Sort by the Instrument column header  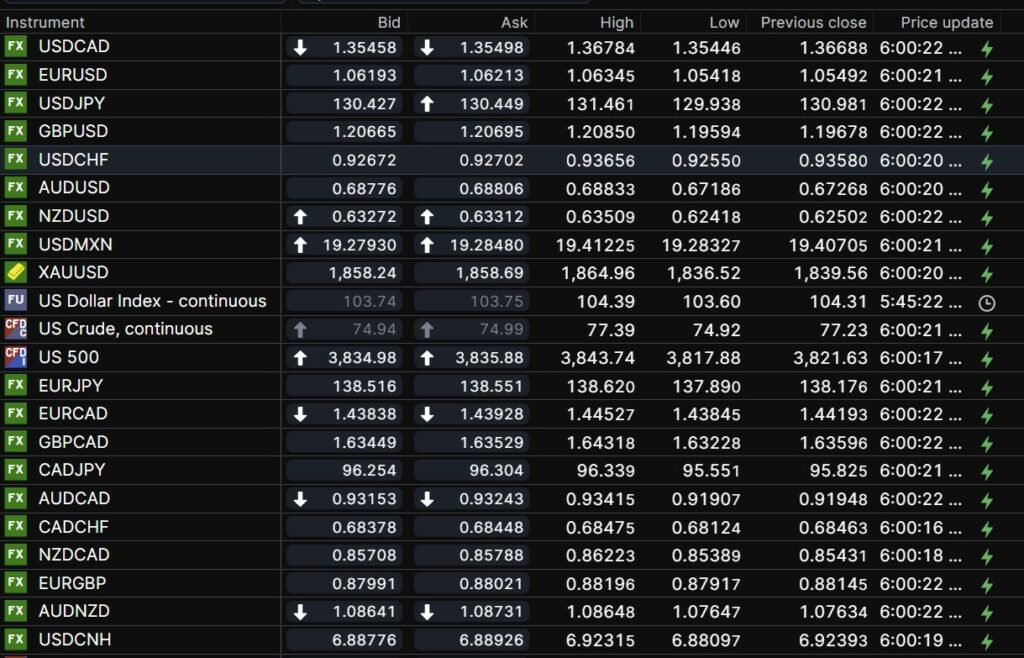(44, 22)
